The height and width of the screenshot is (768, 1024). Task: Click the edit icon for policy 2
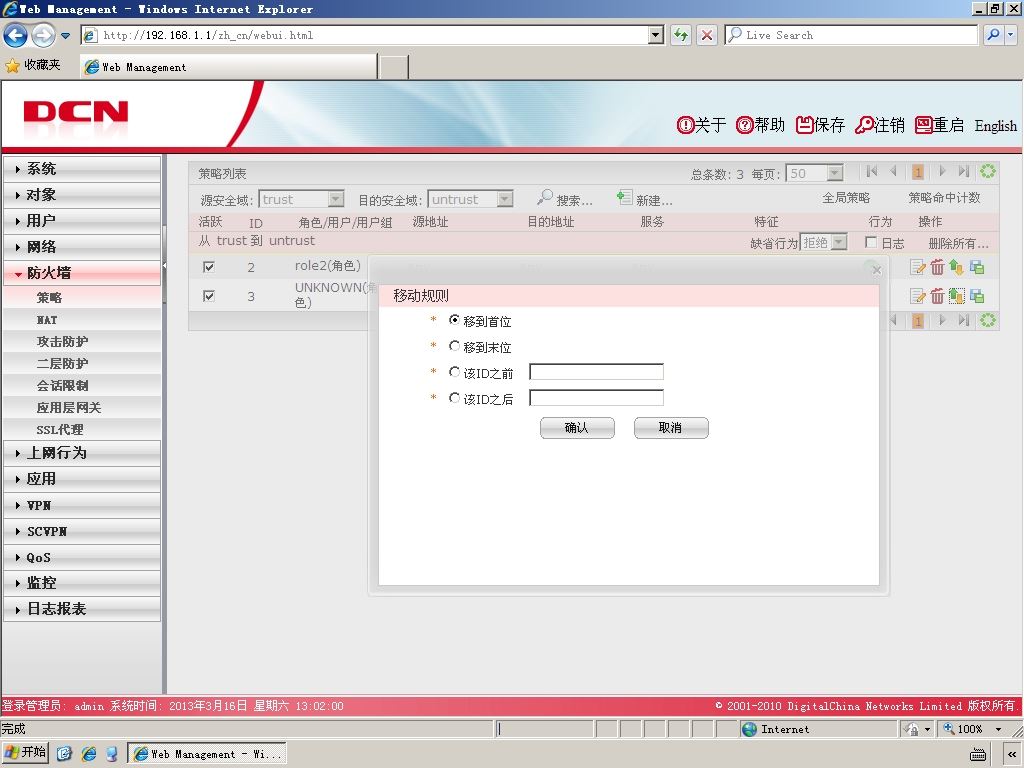(x=918, y=267)
